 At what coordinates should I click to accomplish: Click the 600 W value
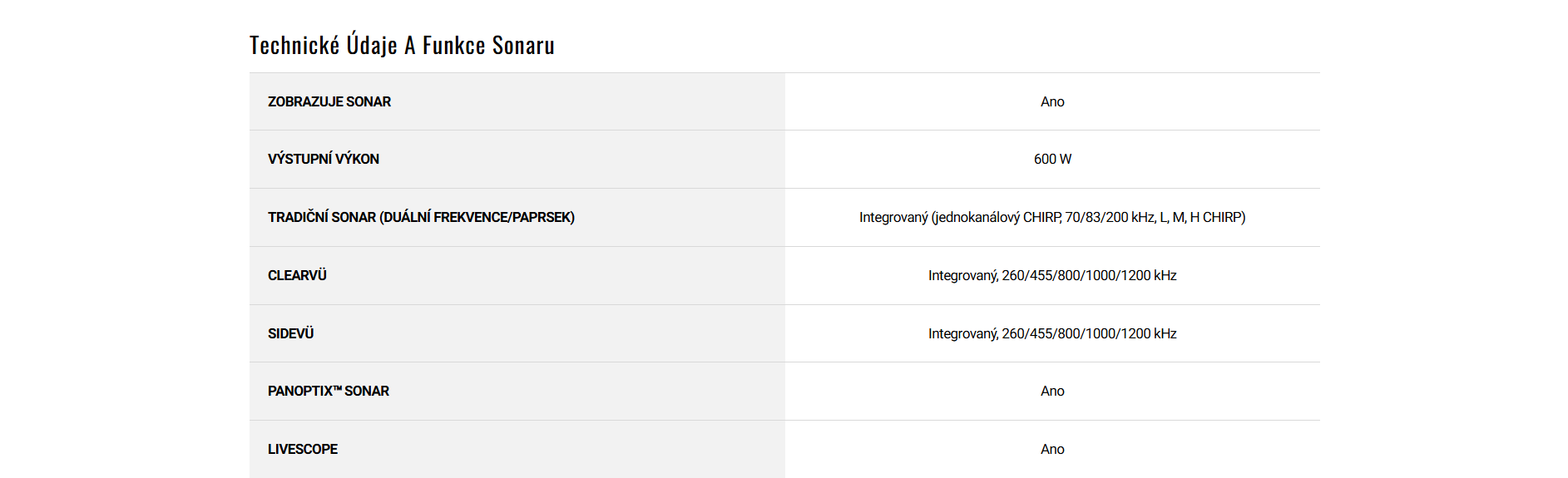pyautogui.click(x=1052, y=159)
